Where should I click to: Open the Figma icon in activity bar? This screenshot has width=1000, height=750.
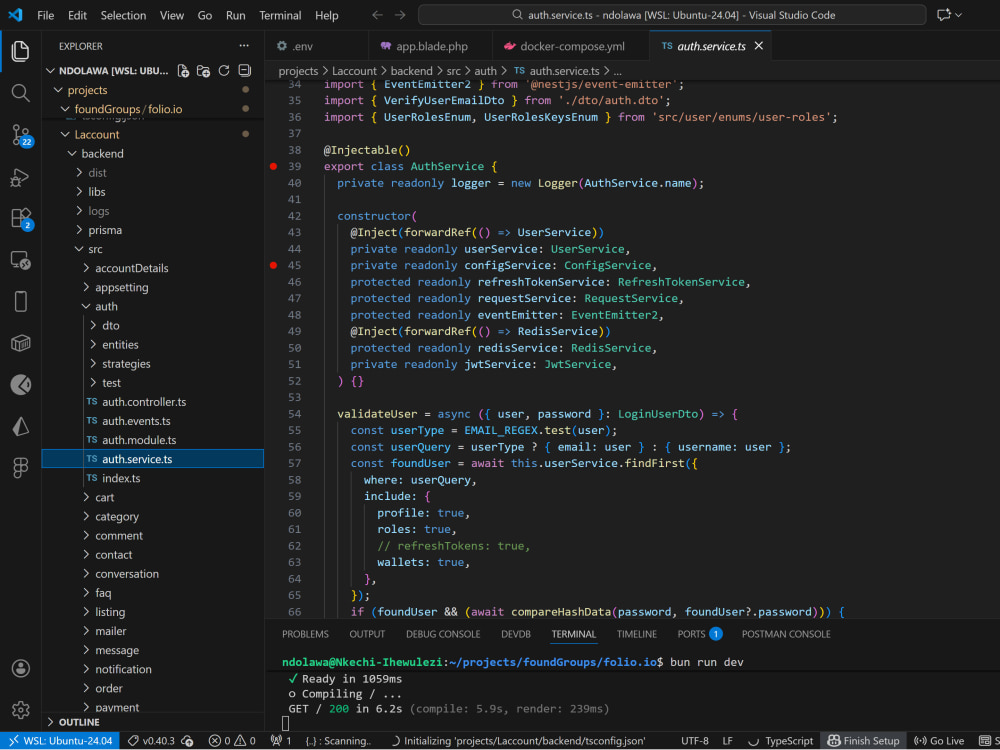coord(20,467)
